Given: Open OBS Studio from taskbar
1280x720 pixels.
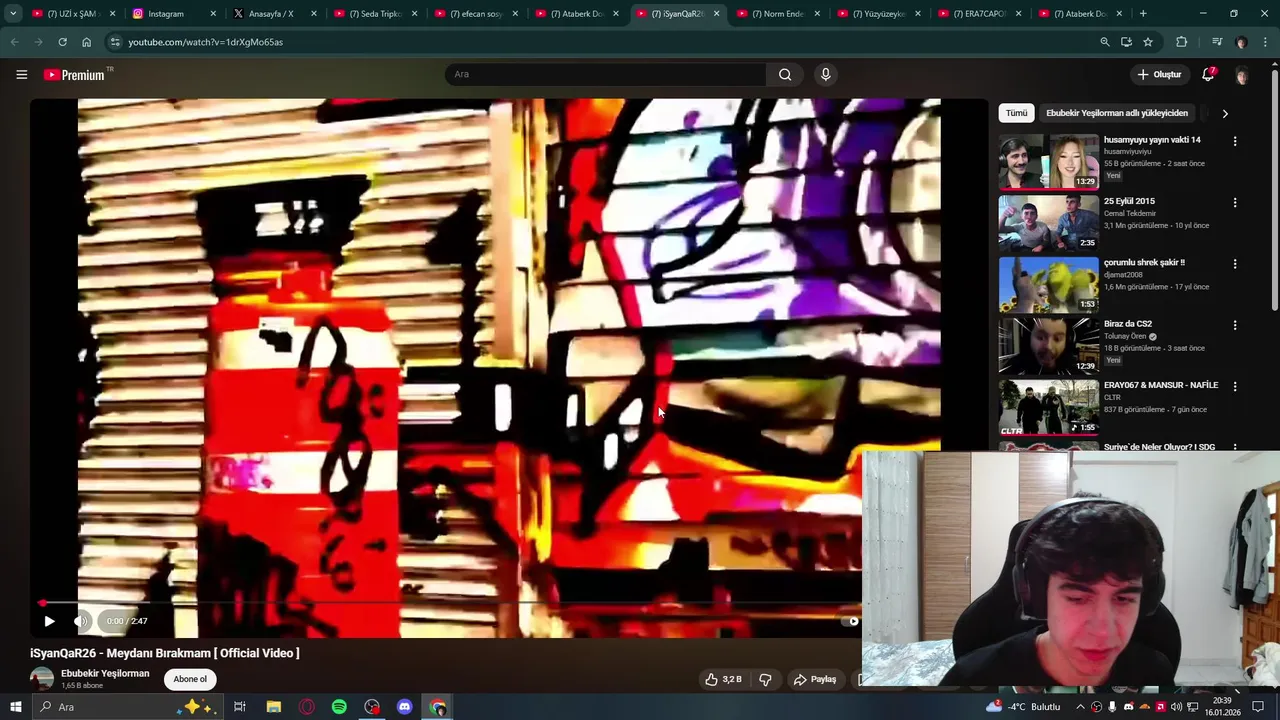Looking at the screenshot, I should 372,707.
